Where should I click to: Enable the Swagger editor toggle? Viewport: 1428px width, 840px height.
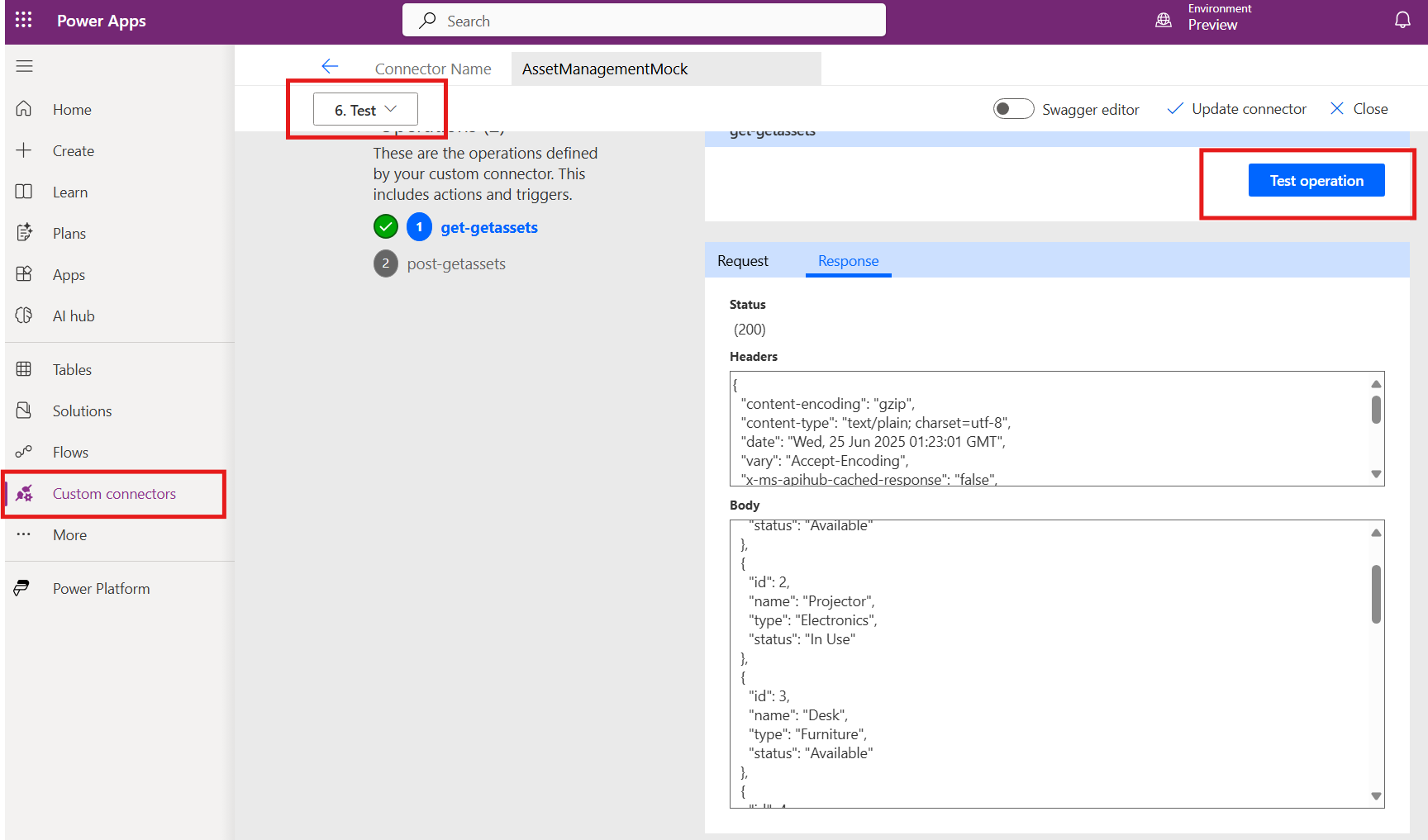pos(1013,108)
